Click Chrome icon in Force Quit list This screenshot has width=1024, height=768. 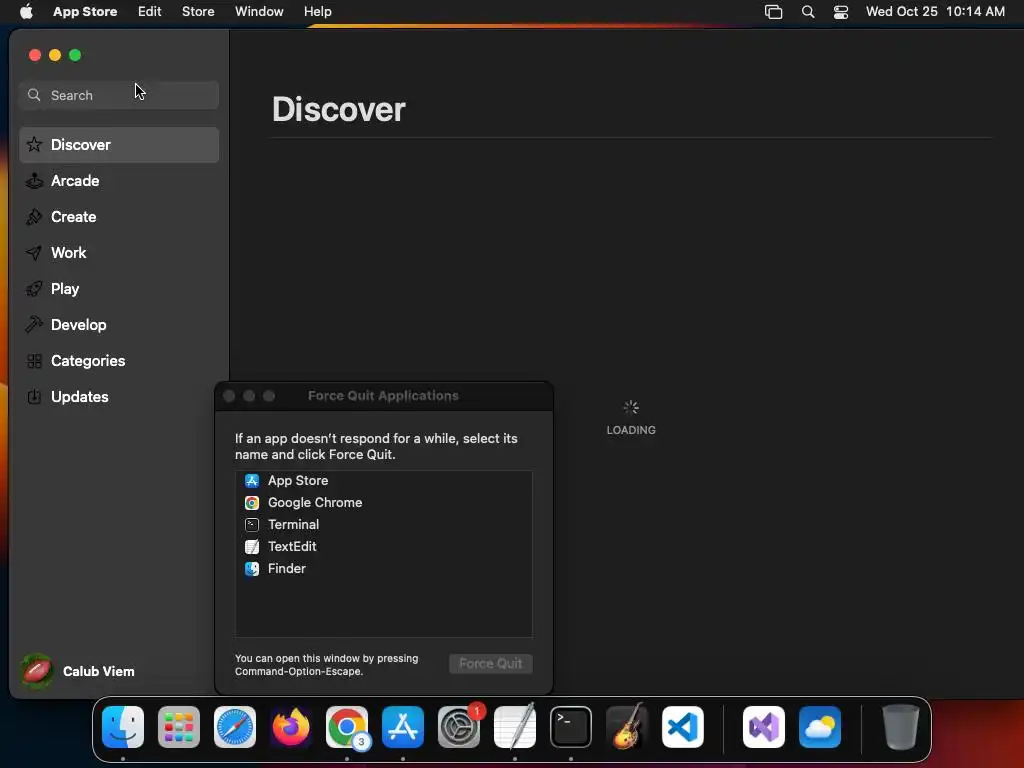[x=252, y=503]
